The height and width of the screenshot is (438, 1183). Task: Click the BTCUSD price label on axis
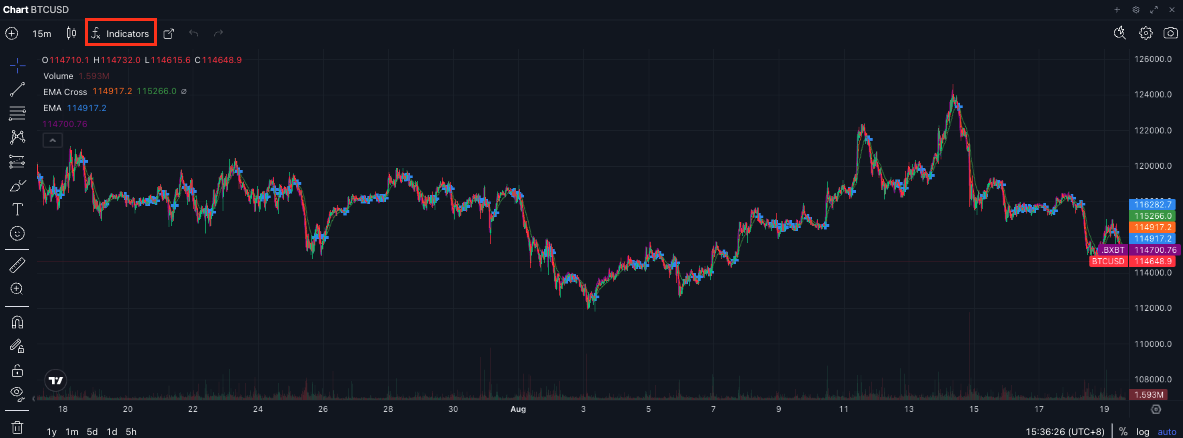(1107, 261)
